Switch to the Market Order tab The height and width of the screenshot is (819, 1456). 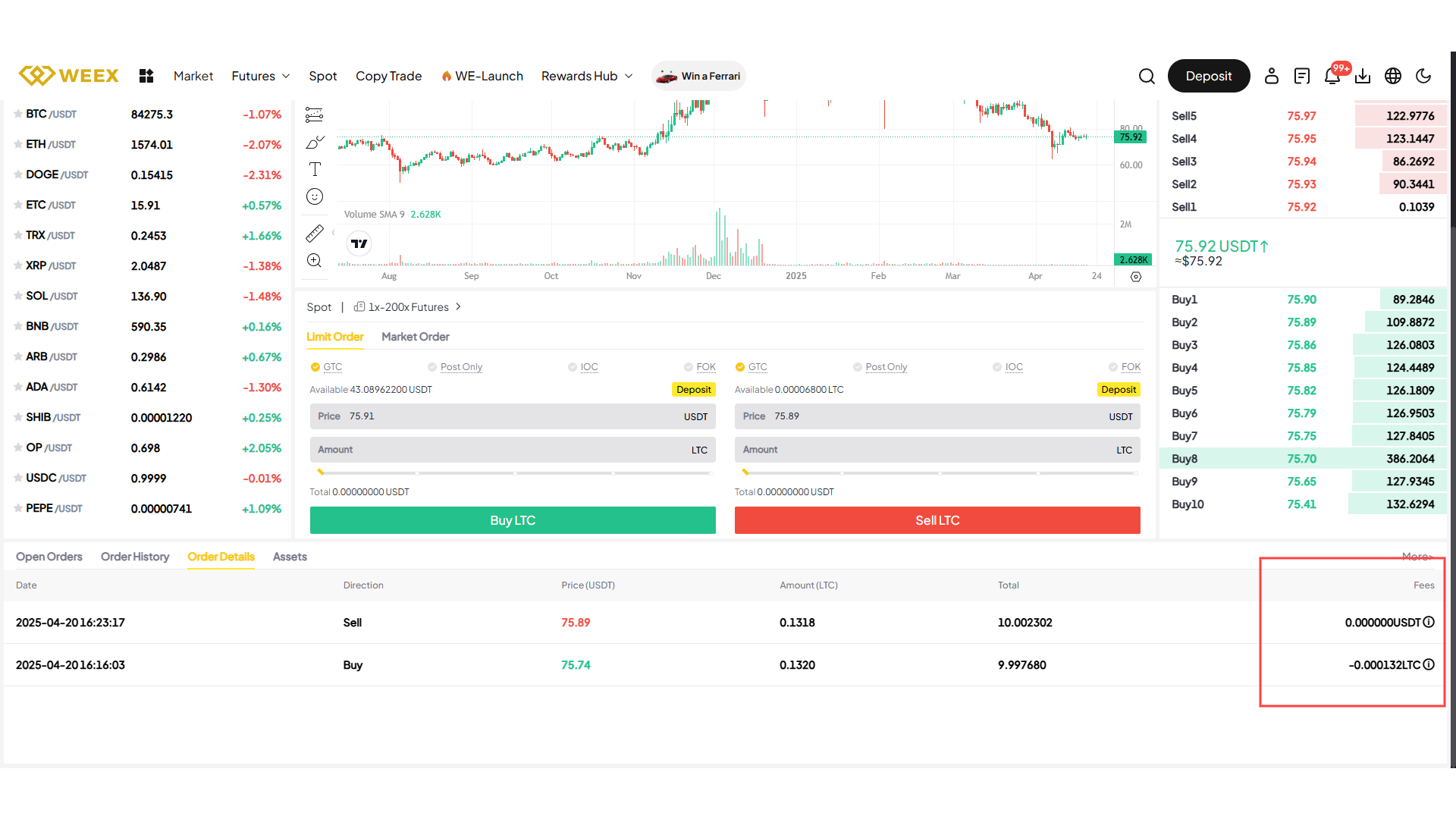point(416,337)
